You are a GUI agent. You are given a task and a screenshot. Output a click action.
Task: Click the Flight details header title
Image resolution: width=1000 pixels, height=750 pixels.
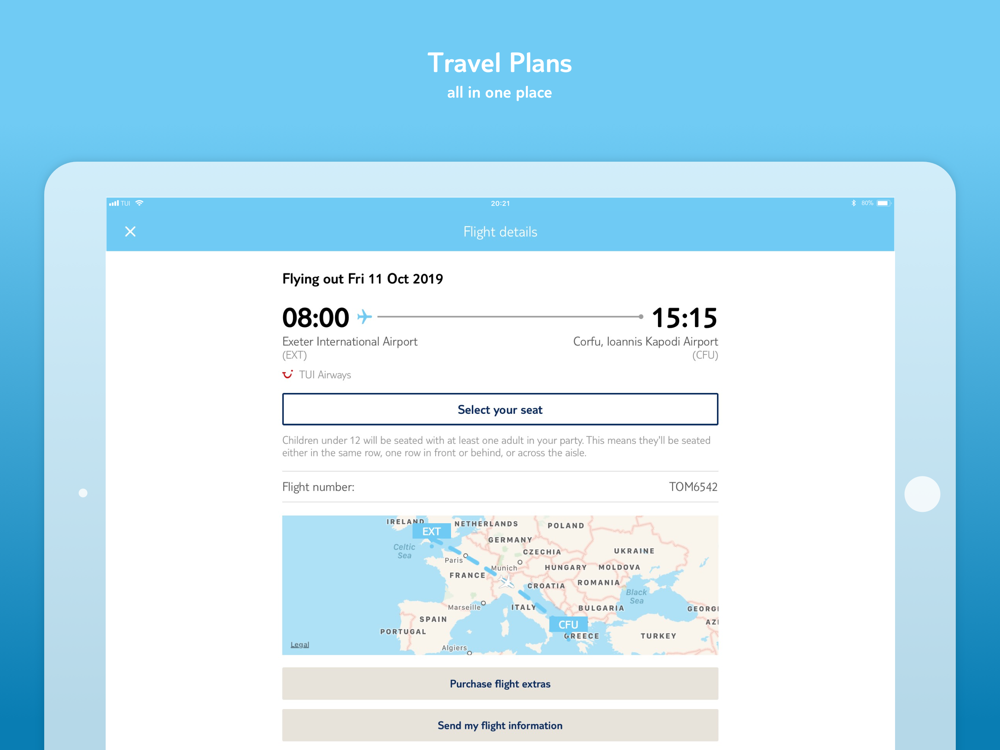coord(500,232)
